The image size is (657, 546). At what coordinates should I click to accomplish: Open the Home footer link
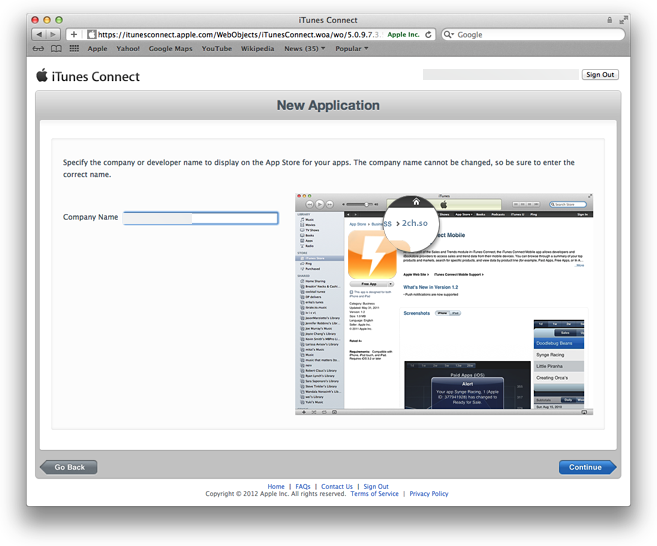click(x=276, y=486)
